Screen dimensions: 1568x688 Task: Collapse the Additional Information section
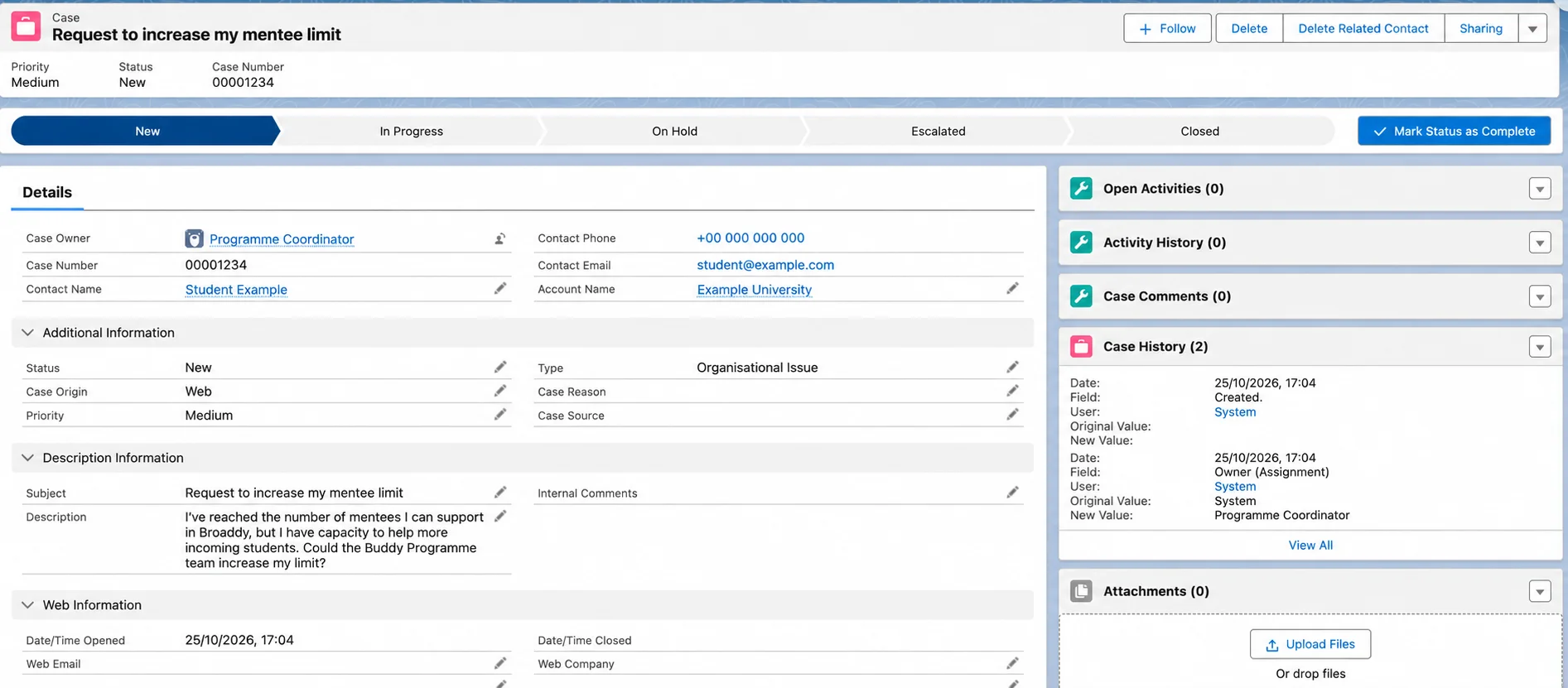(x=27, y=333)
